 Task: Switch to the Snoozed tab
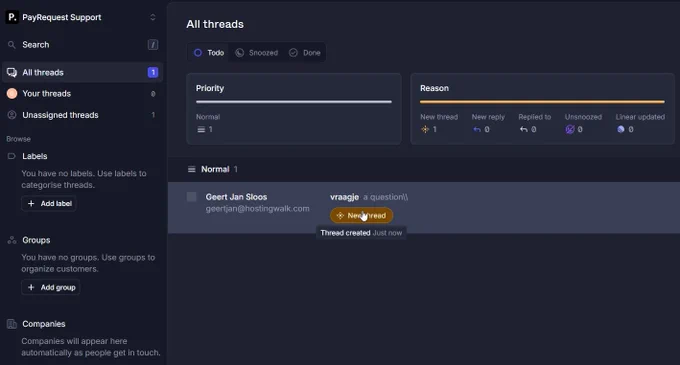coord(256,52)
